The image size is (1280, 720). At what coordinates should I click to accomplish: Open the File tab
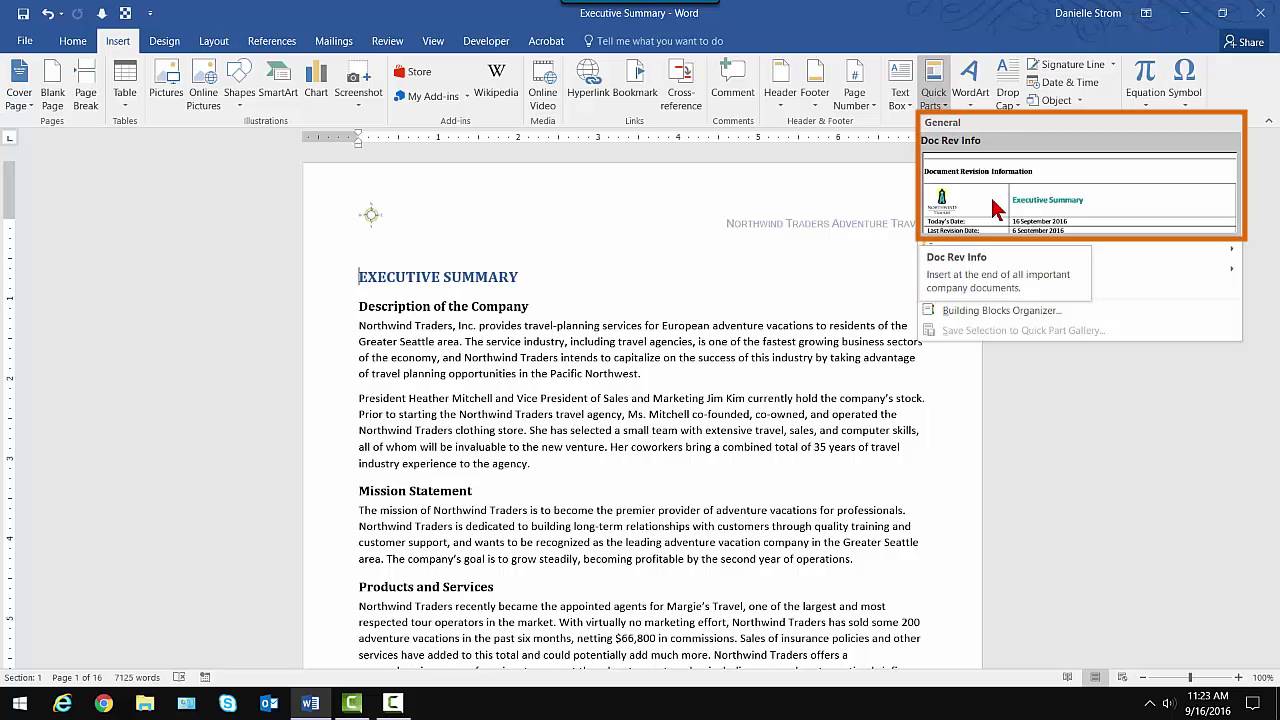click(25, 41)
